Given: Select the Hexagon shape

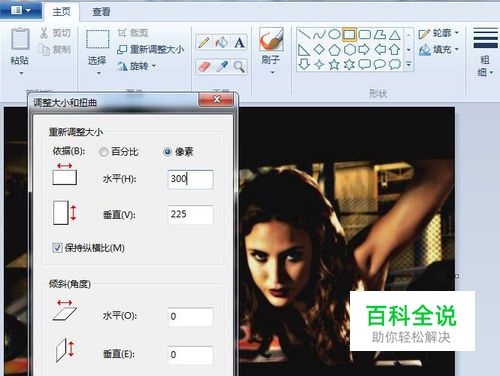Looking at the screenshot, I should click(349, 49).
